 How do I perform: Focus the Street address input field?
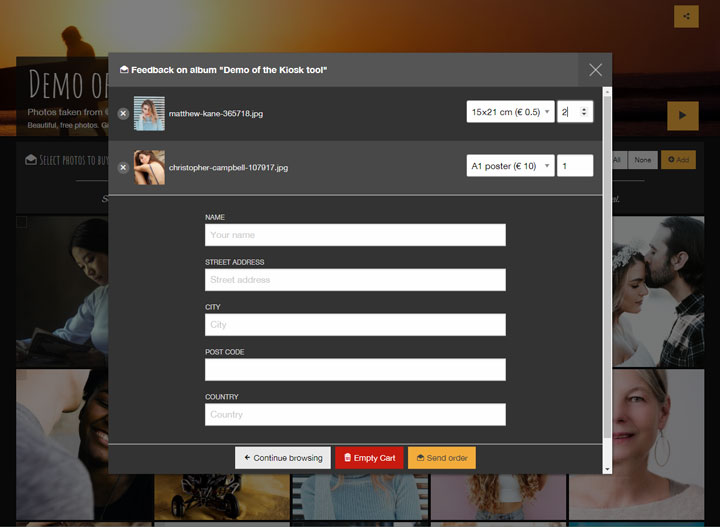[355, 280]
